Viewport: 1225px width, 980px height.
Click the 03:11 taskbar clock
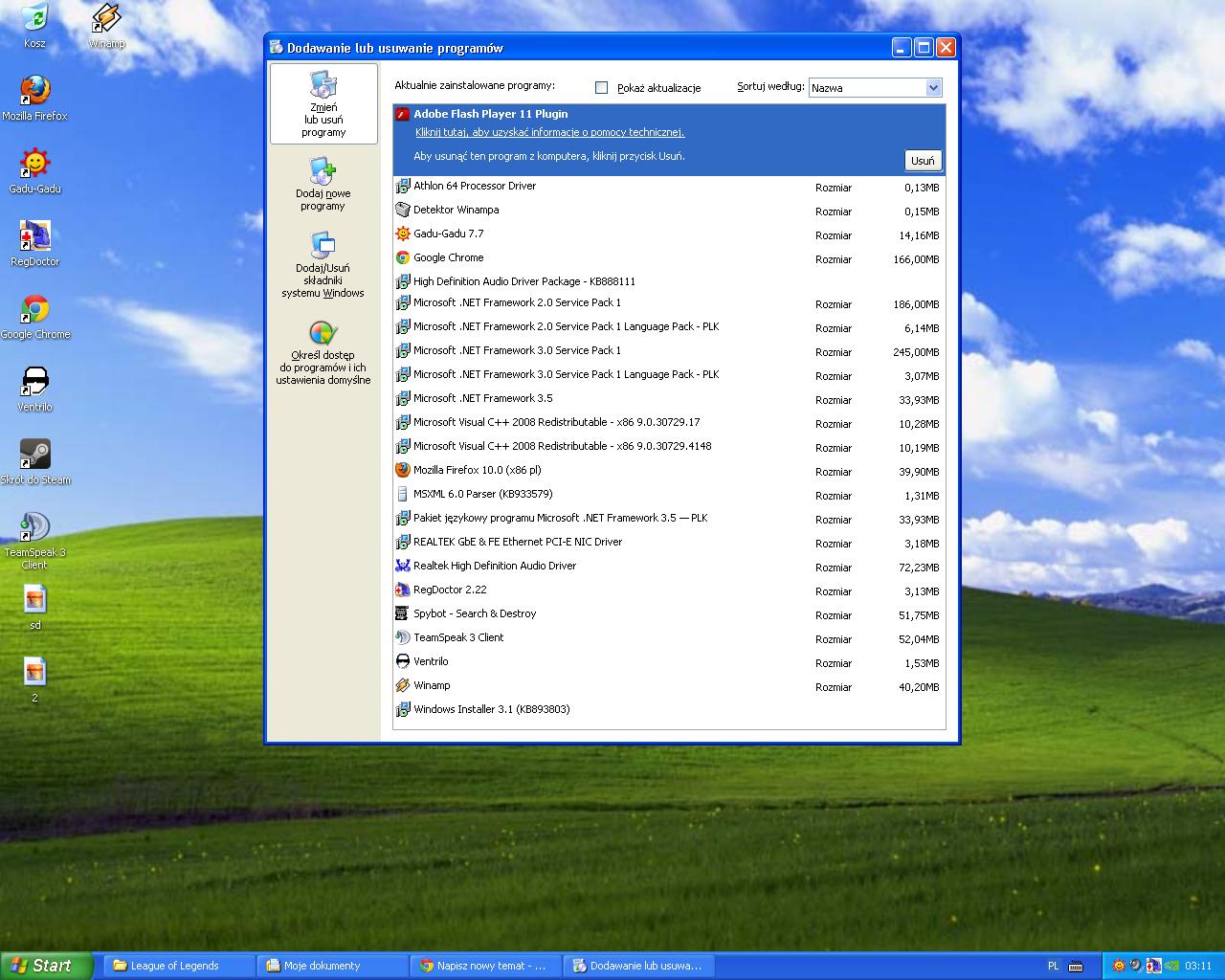tap(1198, 966)
